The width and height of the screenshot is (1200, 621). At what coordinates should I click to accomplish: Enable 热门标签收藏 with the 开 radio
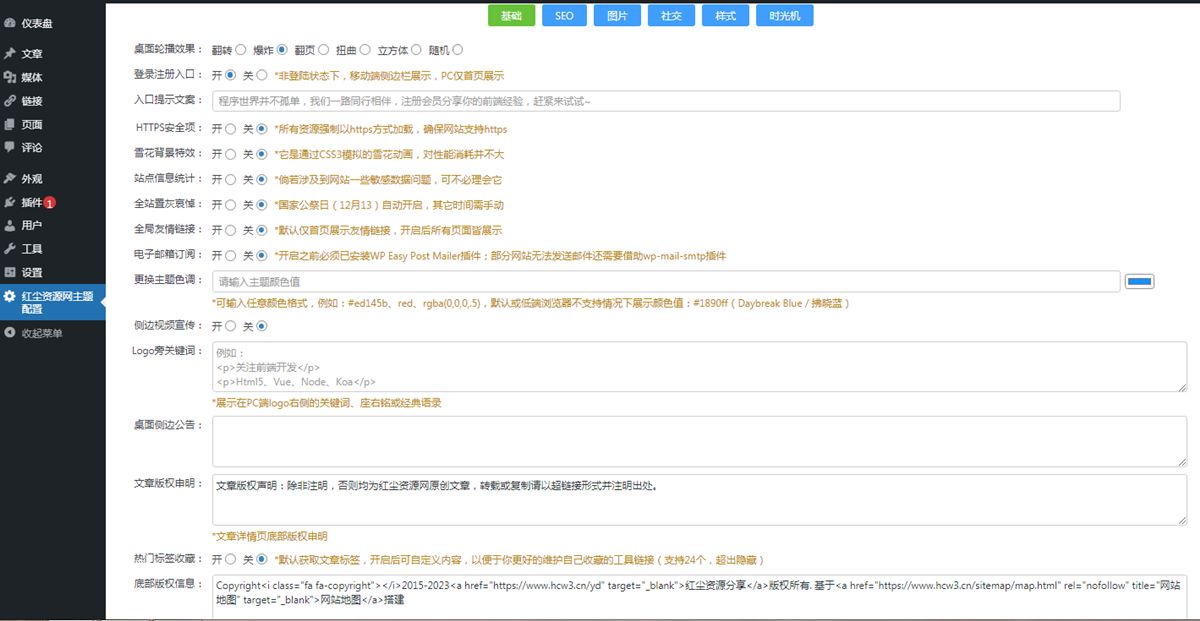[x=231, y=560]
